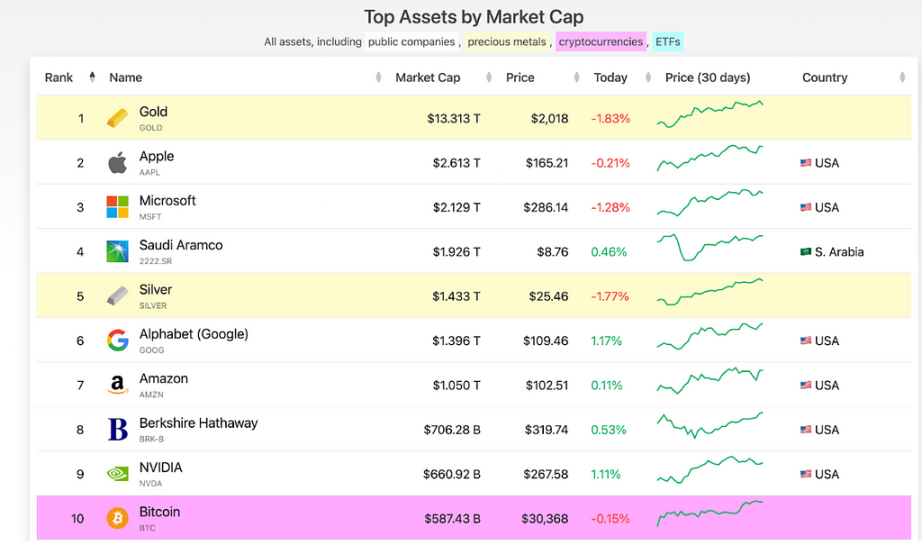Click Microsoft change -1.28%
922x545 pixels.
tap(610, 208)
